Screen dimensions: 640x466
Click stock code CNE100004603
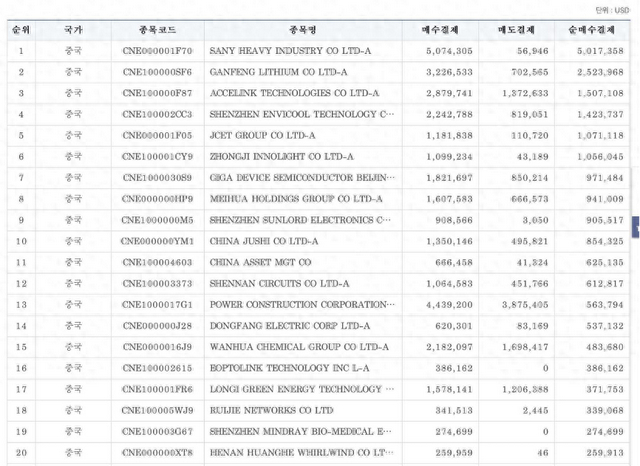click(x=158, y=262)
